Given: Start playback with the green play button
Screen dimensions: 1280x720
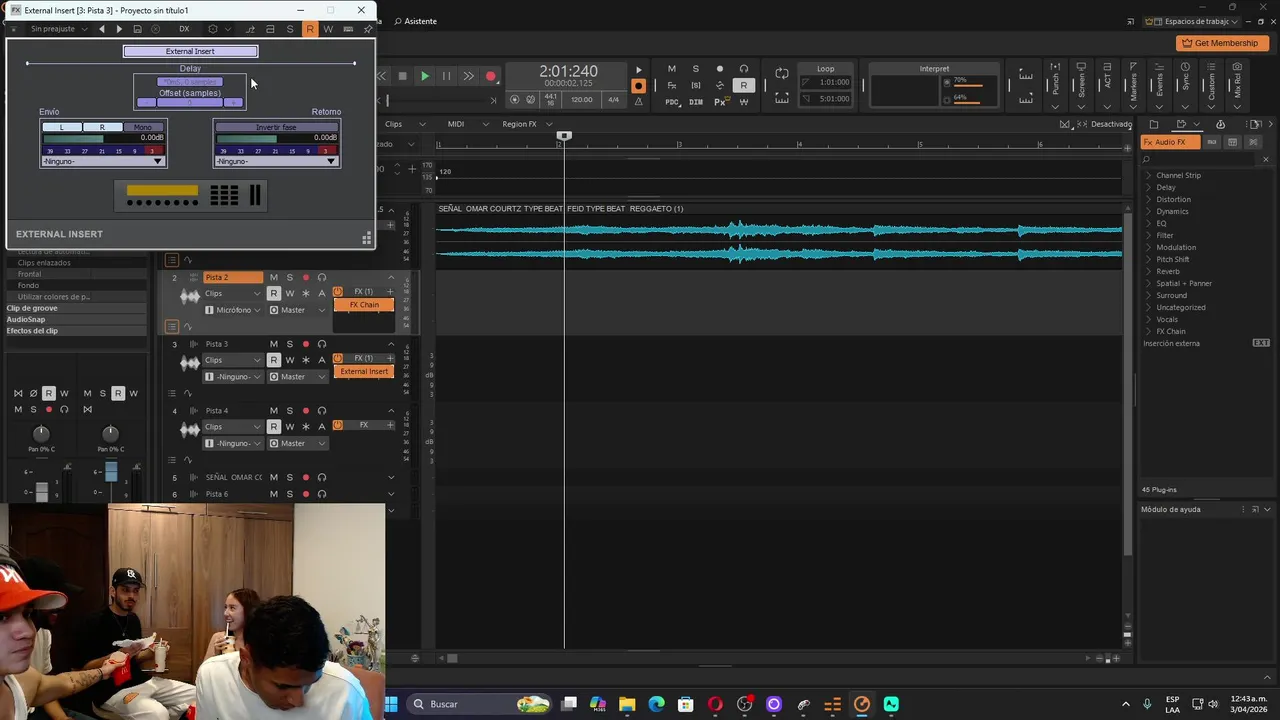Looking at the screenshot, I should click(425, 76).
